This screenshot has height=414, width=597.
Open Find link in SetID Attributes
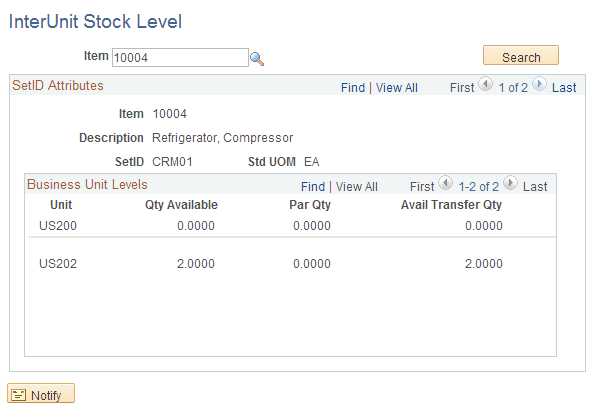pos(353,88)
